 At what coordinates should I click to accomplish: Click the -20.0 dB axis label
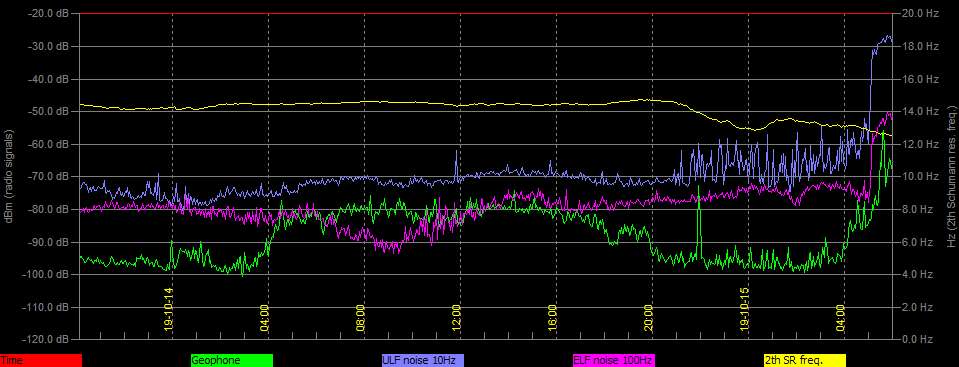pos(48,13)
